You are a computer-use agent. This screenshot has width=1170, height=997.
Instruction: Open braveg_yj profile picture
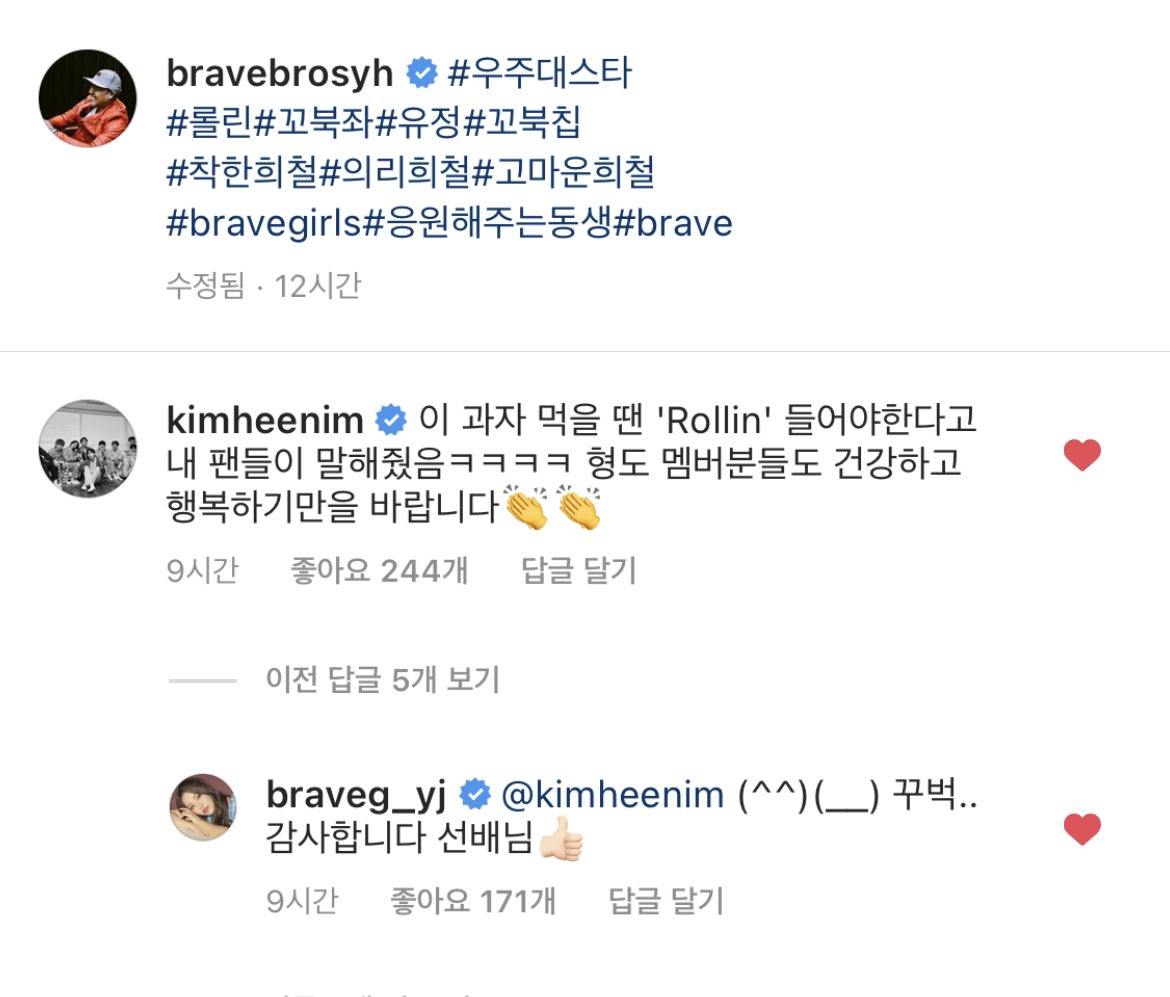[204, 807]
